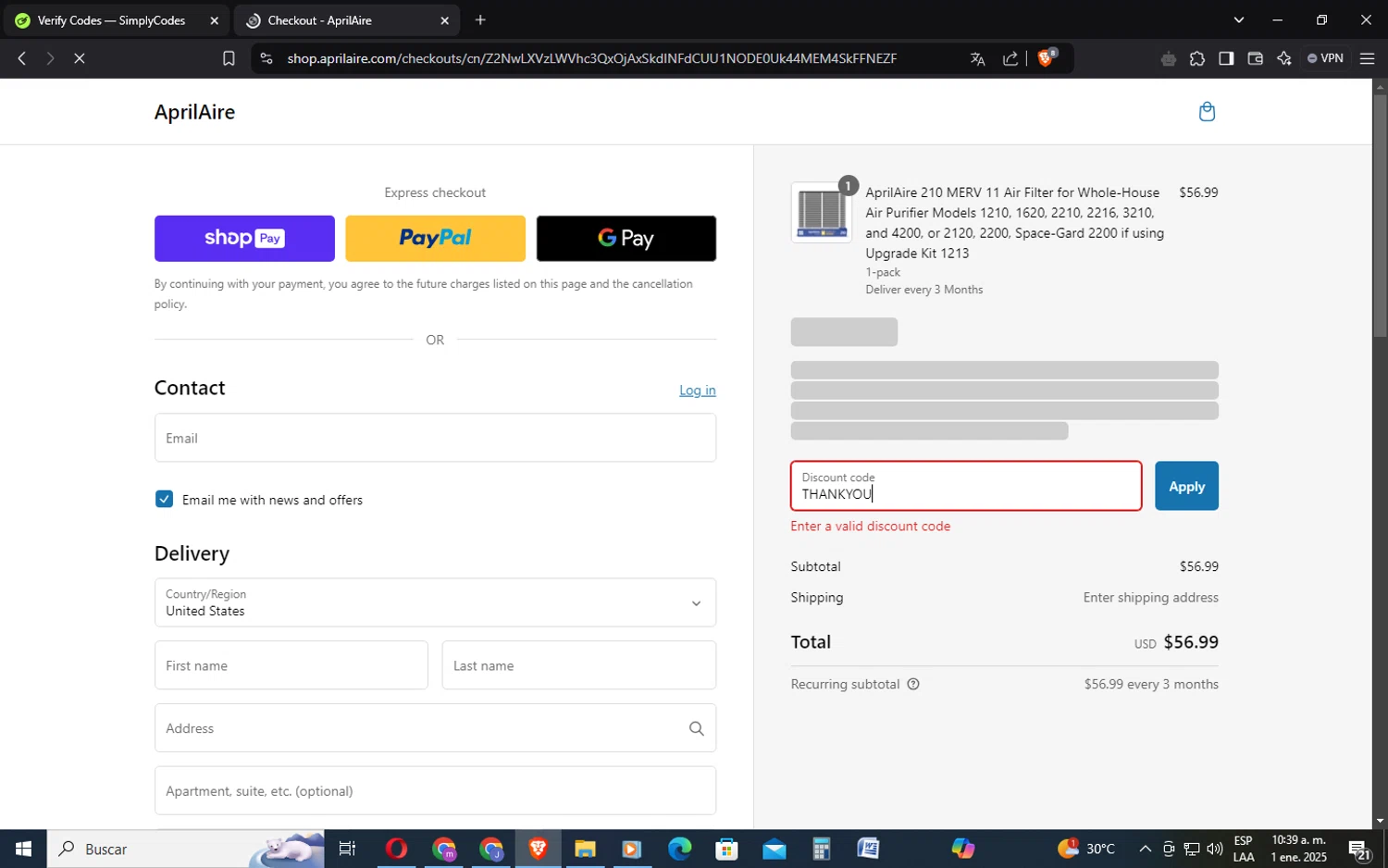
Task: Close the Checkout AprilAire tab
Action: point(444,20)
